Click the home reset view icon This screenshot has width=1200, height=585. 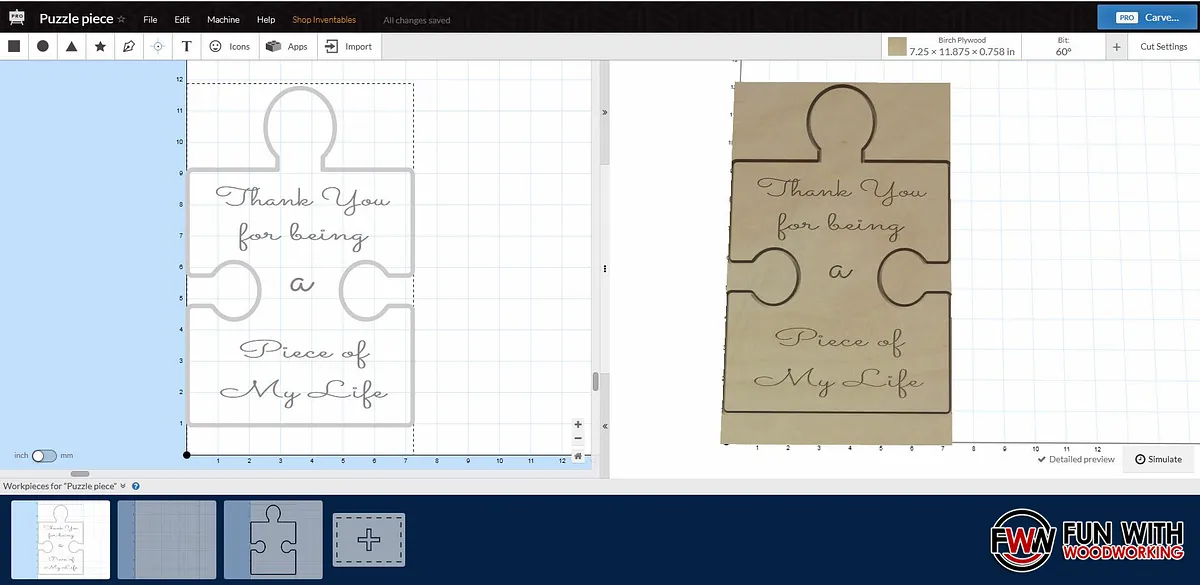578,456
